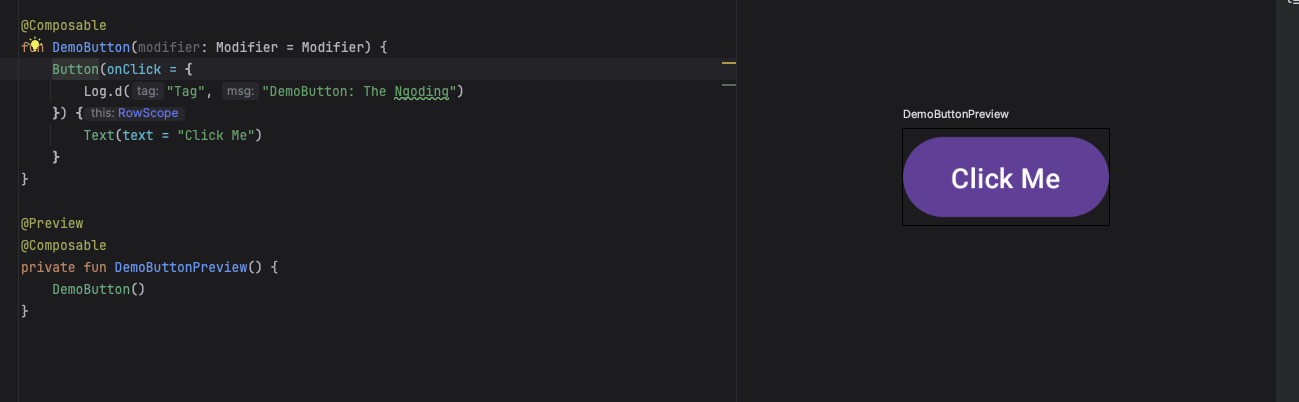Click the Modifier type after the colon
This screenshot has width=1299, height=402.
(244, 47)
